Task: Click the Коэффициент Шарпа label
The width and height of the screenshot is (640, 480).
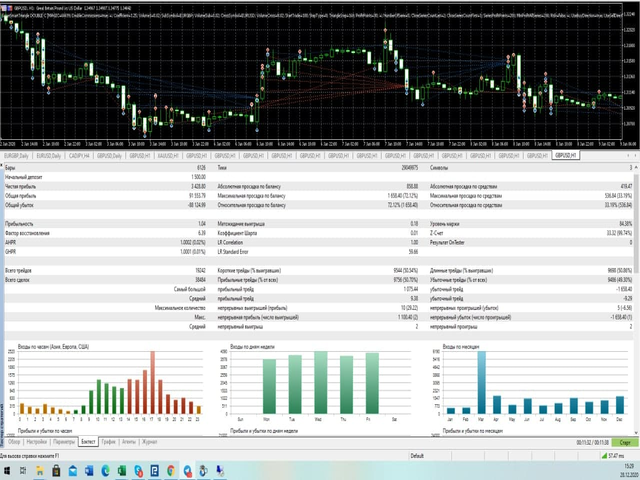Action: 237,233
